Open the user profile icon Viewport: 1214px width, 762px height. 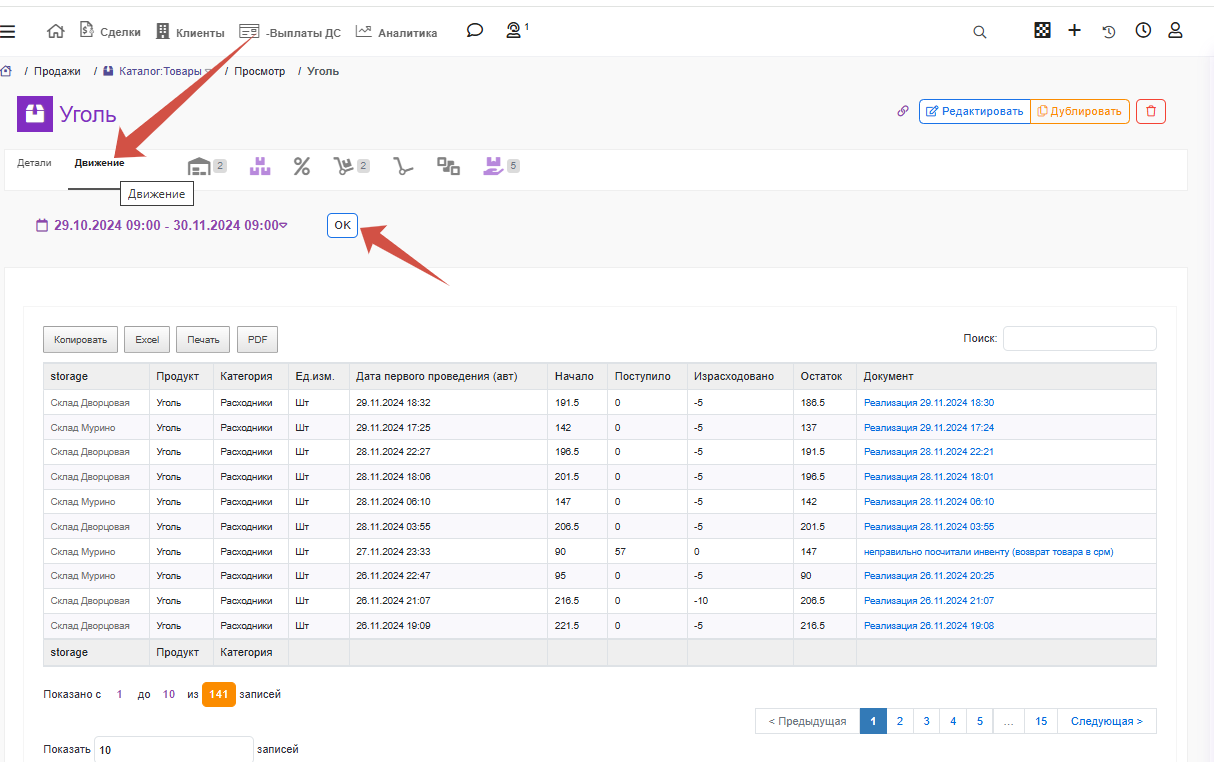click(x=1175, y=31)
